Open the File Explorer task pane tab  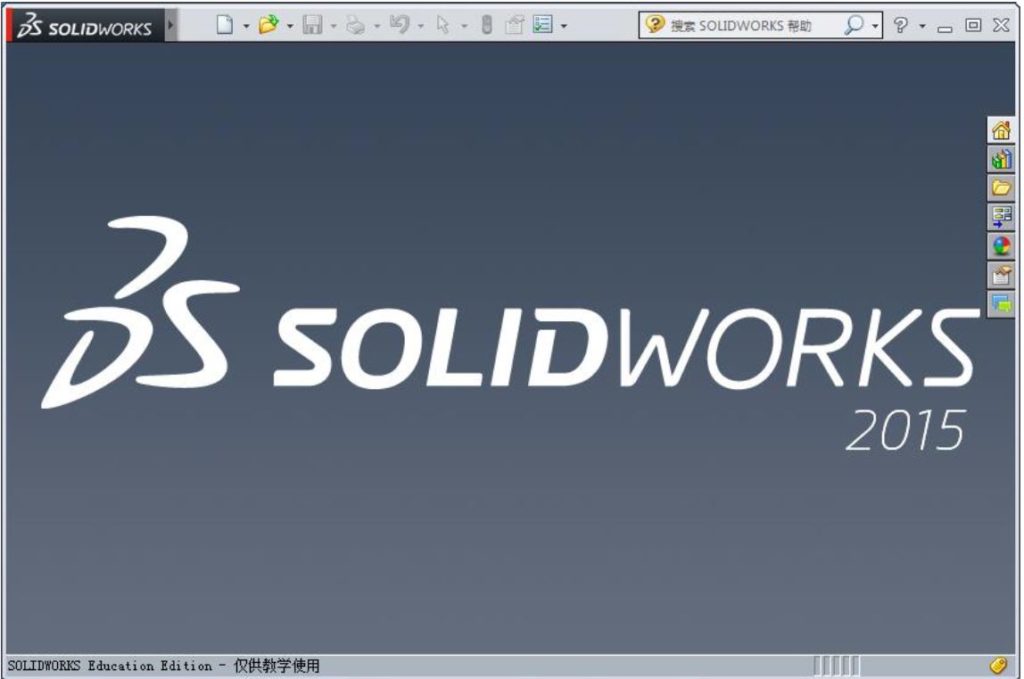(1001, 188)
